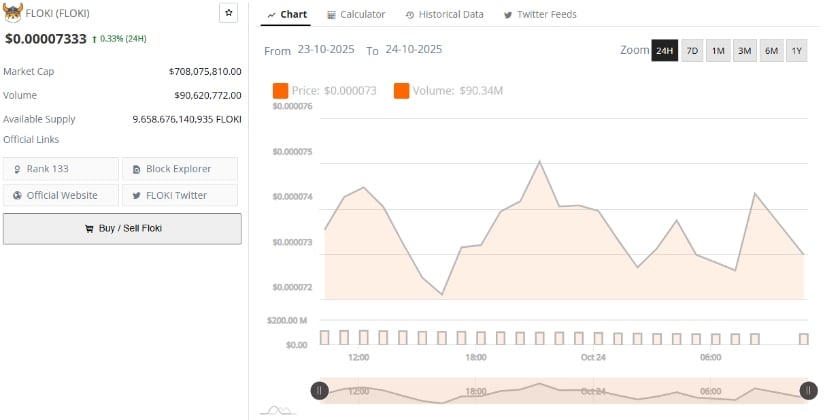Select the 24H zoom range
Image resolution: width=825 pixels, height=420 pixels.
[x=665, y=51]
